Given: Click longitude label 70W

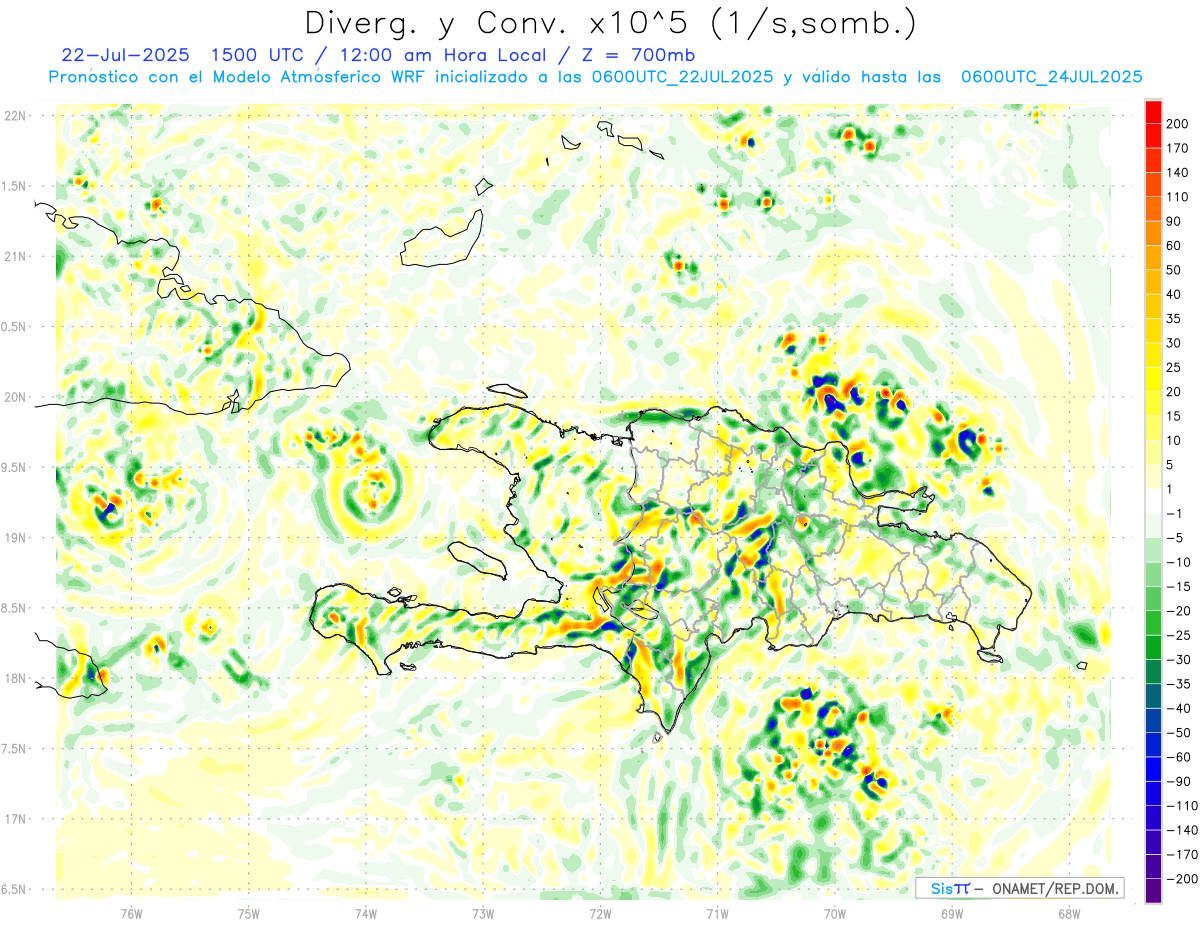Looking at the screenshot, I should point(835,914).
